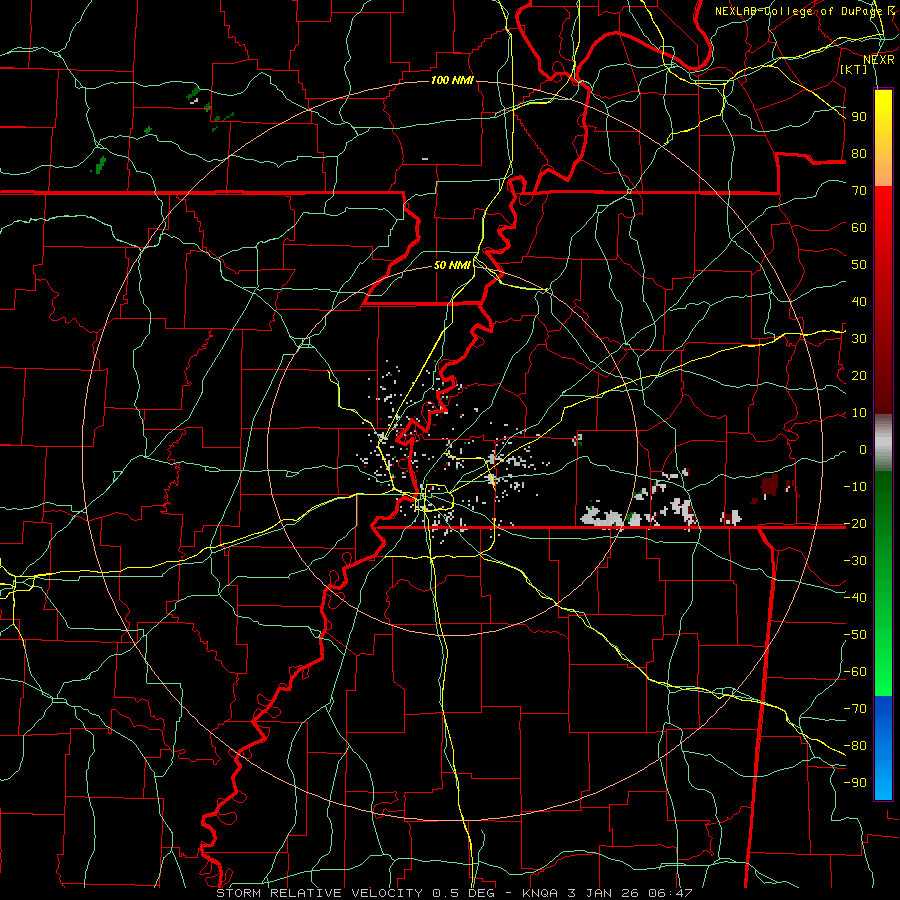The height and width of the screenshot is (900, 900).
Task: Click the positive 20 value on the scale
Action: click(x=859, y=376)
